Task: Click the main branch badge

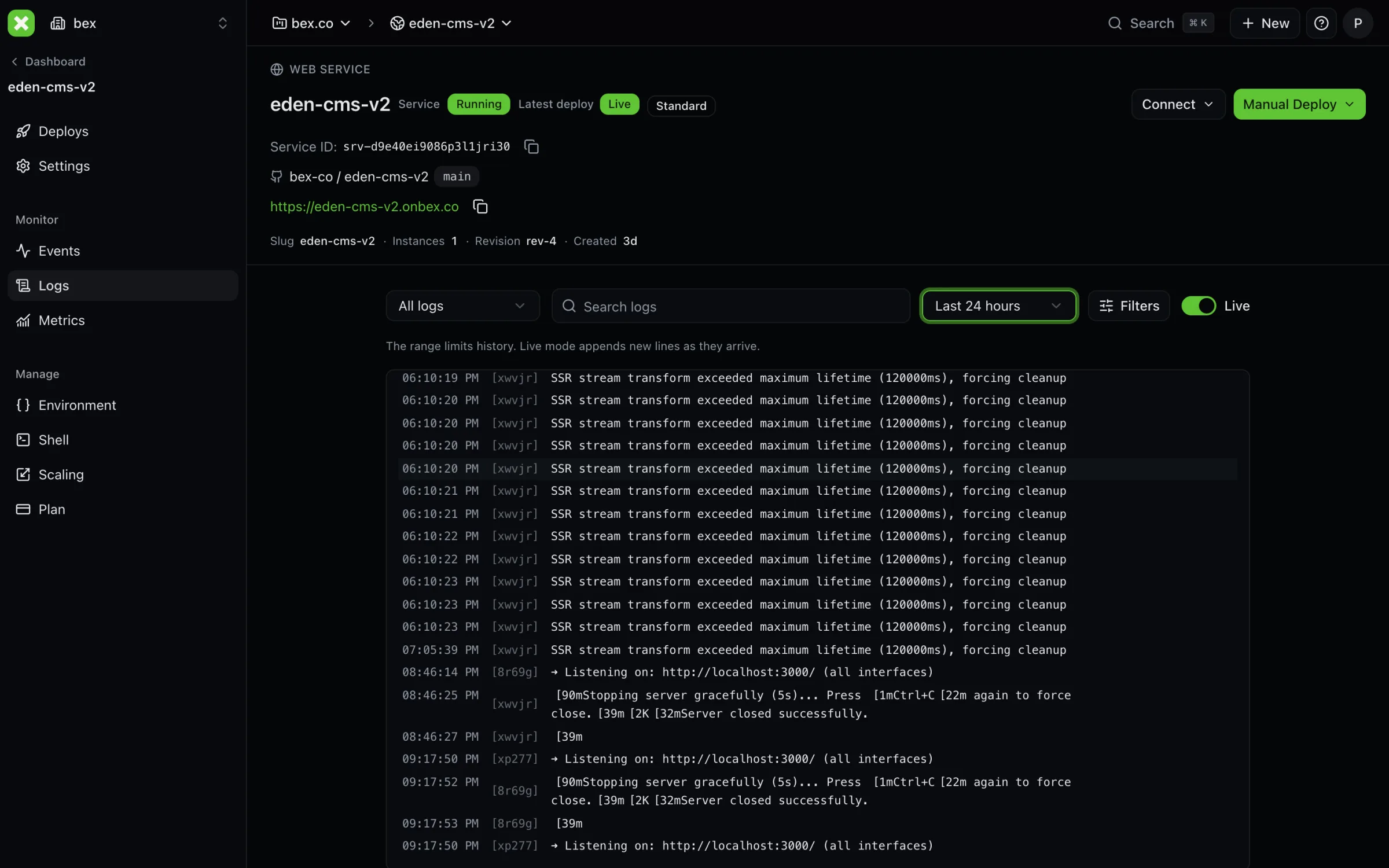Action: tap(457, 176)
